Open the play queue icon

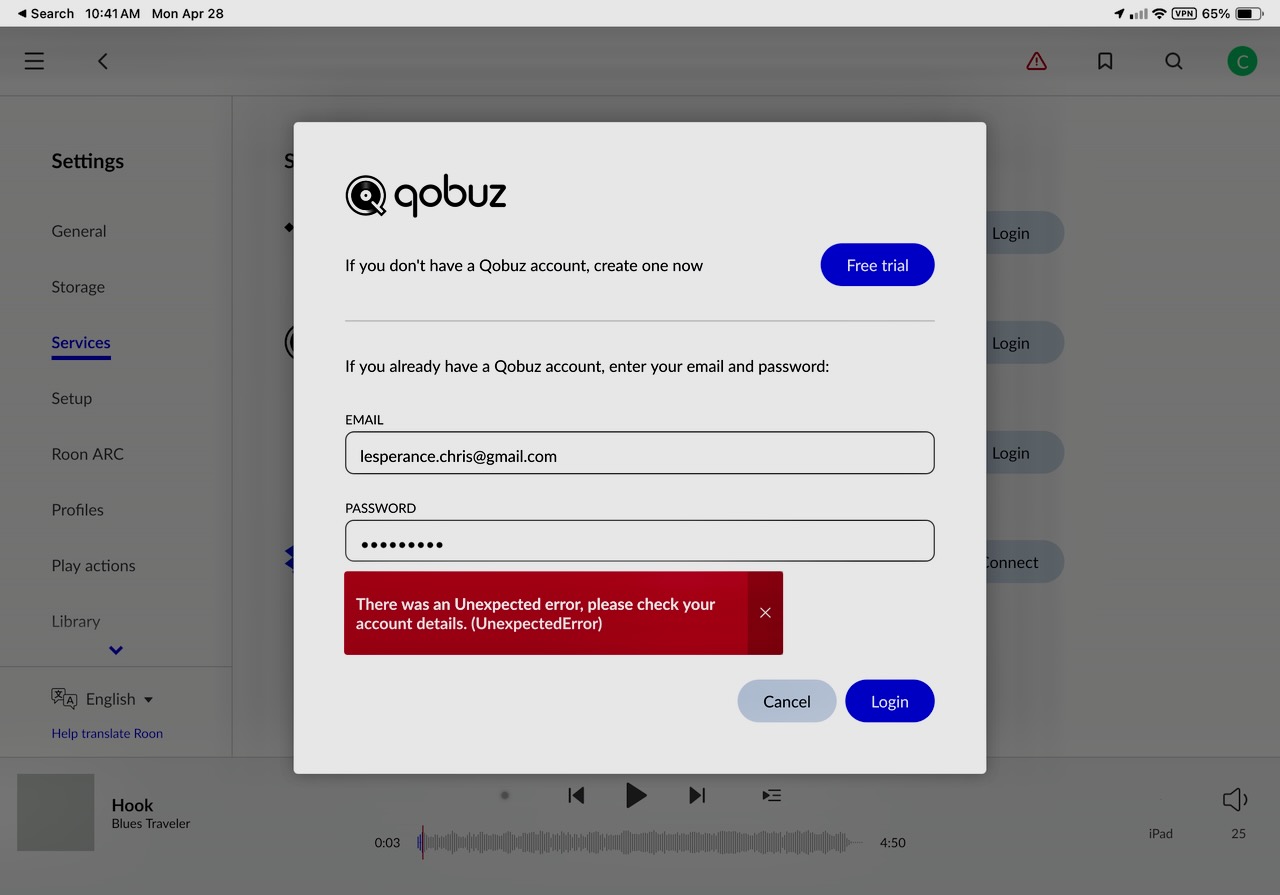click(x=771, y=795)
